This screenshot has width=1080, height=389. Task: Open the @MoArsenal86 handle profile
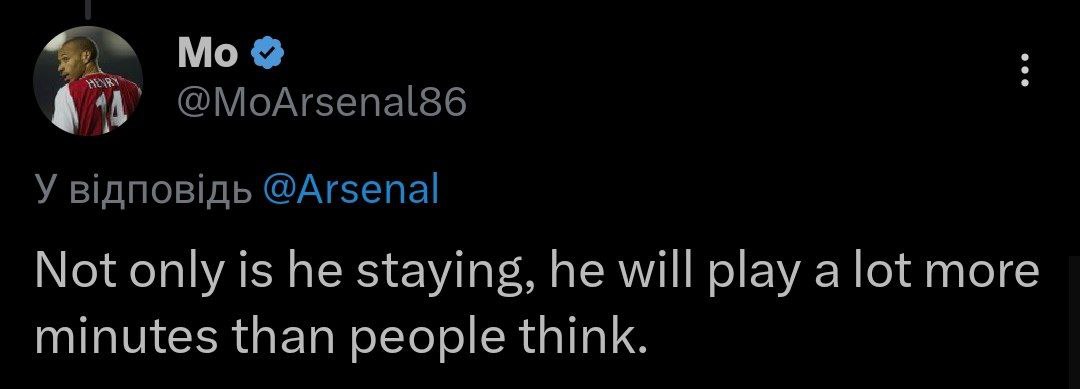[x=322, y=103]
